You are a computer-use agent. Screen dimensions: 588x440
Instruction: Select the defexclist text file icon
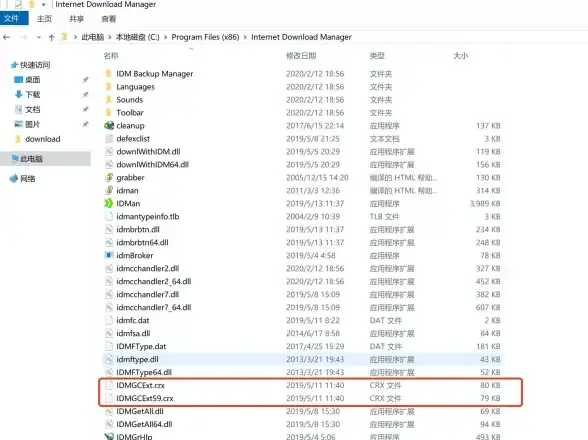pos(109,139)
